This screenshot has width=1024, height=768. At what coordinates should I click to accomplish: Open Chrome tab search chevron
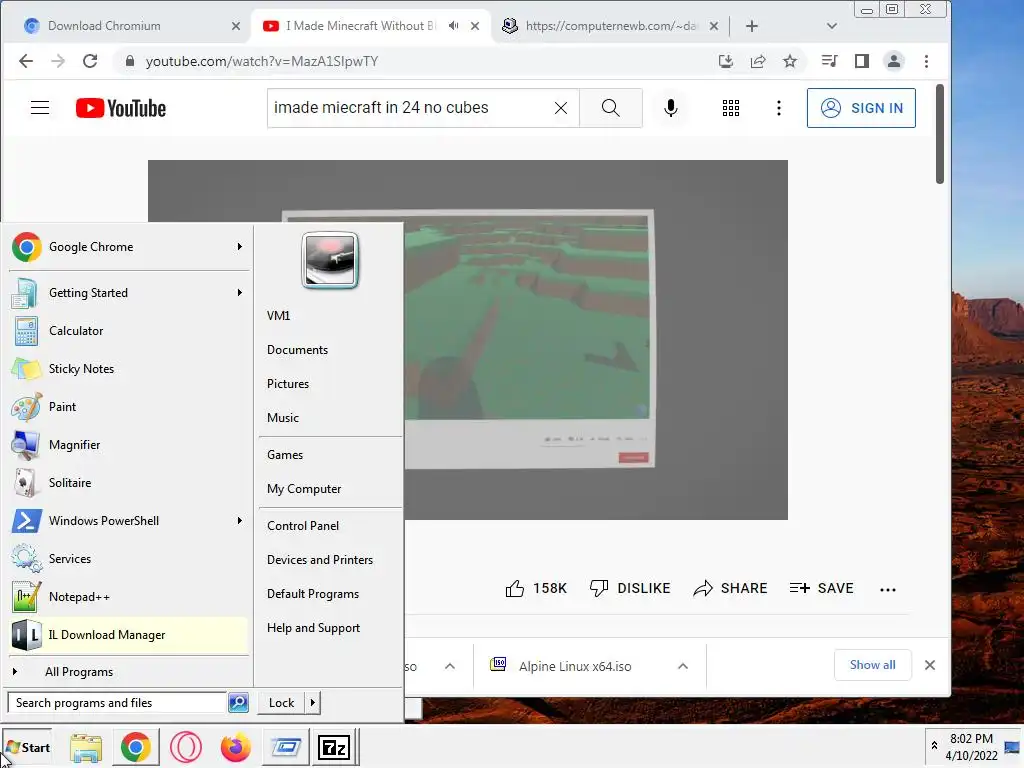[x=831, y=26]
